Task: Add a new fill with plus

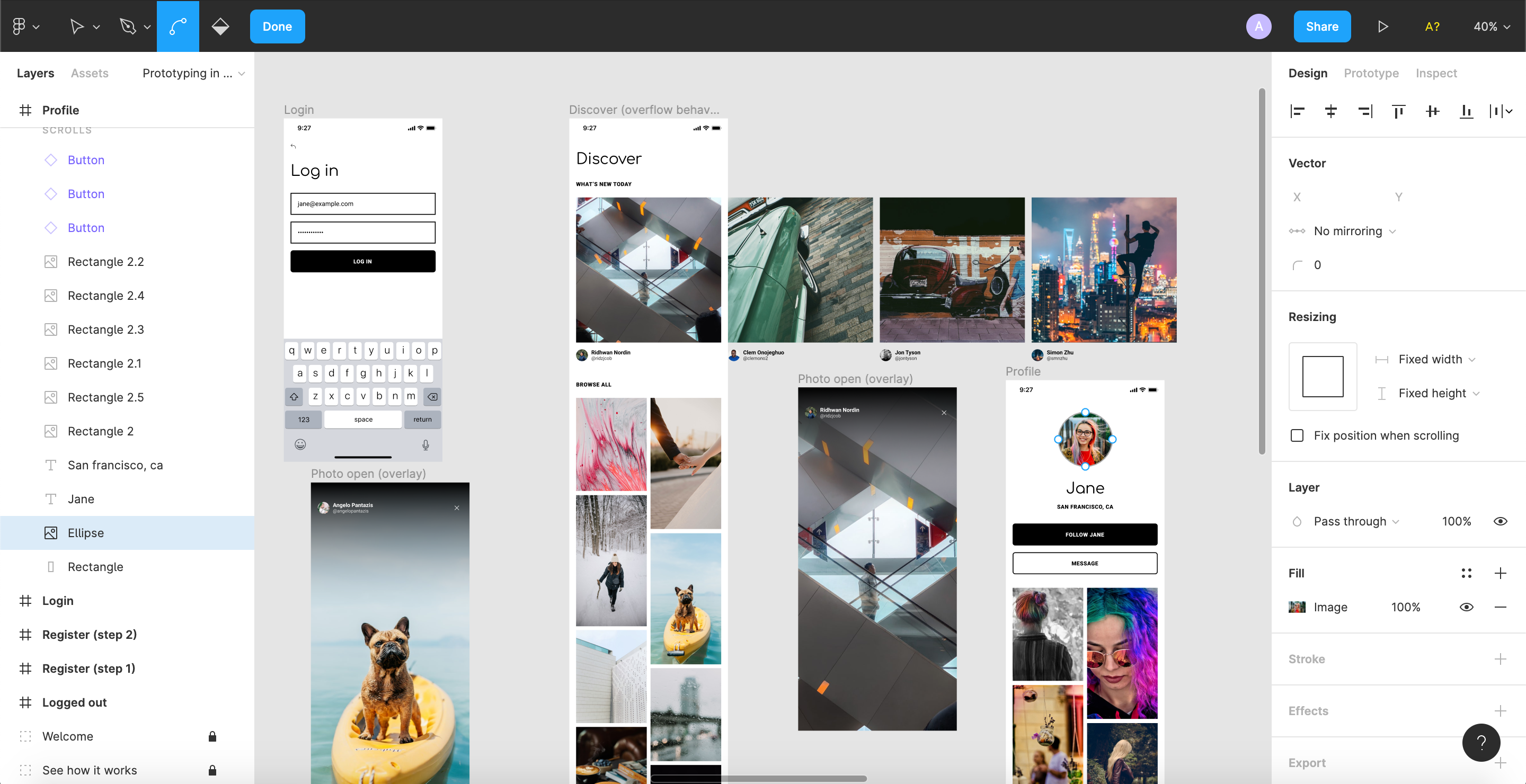Action: pyautogui.click(x=1500, y=573)
